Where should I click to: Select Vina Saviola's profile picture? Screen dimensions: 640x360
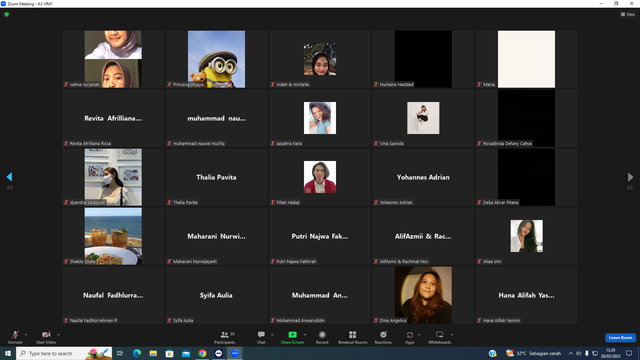[423, 118]
